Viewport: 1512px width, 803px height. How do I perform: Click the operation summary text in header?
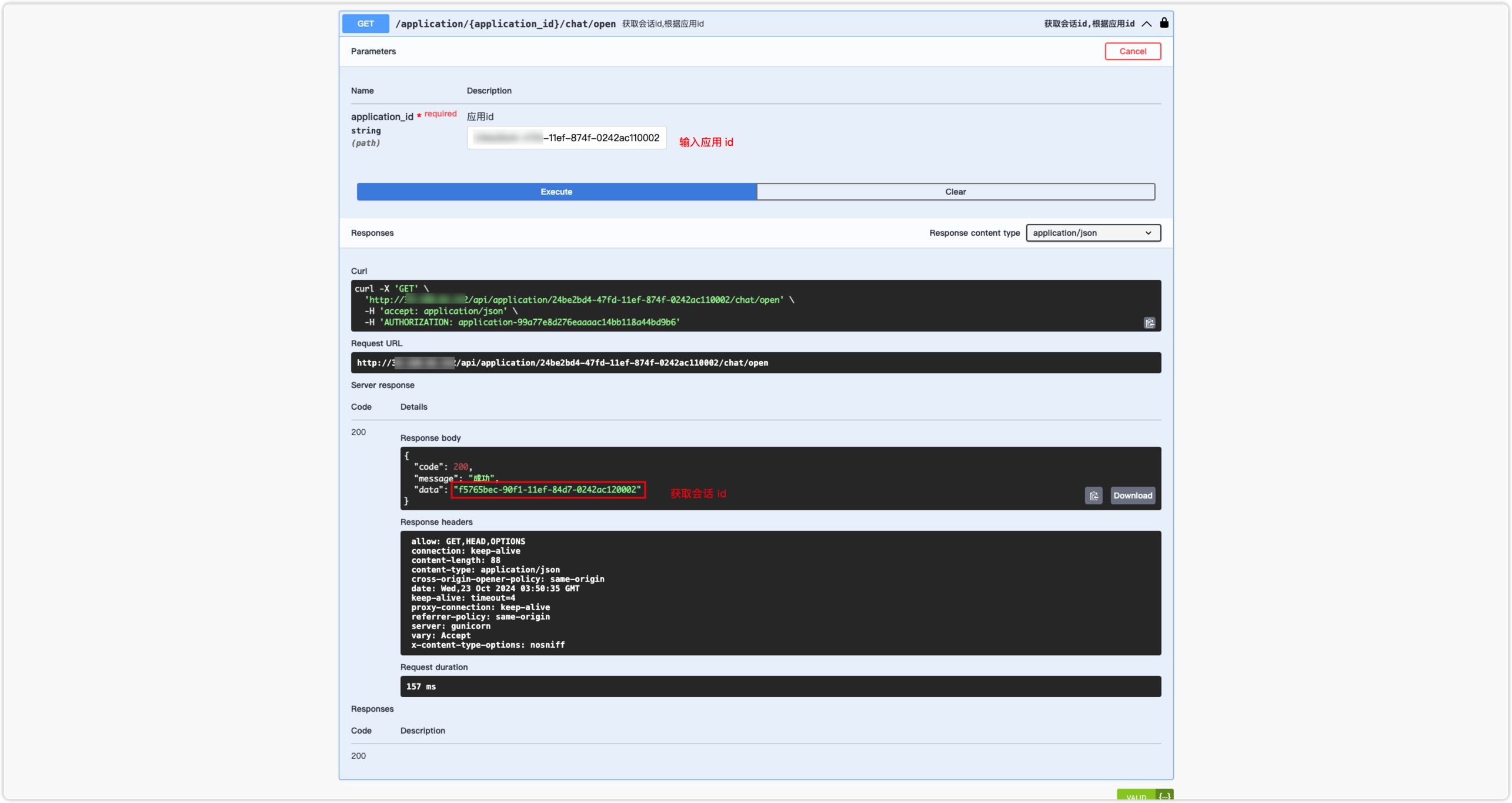click(663, 24)
